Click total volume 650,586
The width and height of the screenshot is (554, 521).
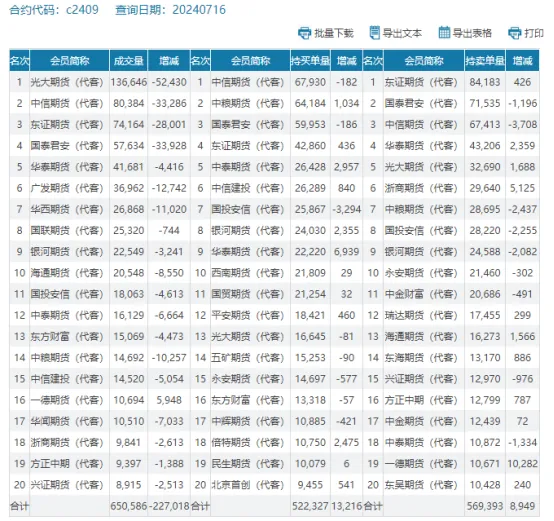click(x=129, y=506)
